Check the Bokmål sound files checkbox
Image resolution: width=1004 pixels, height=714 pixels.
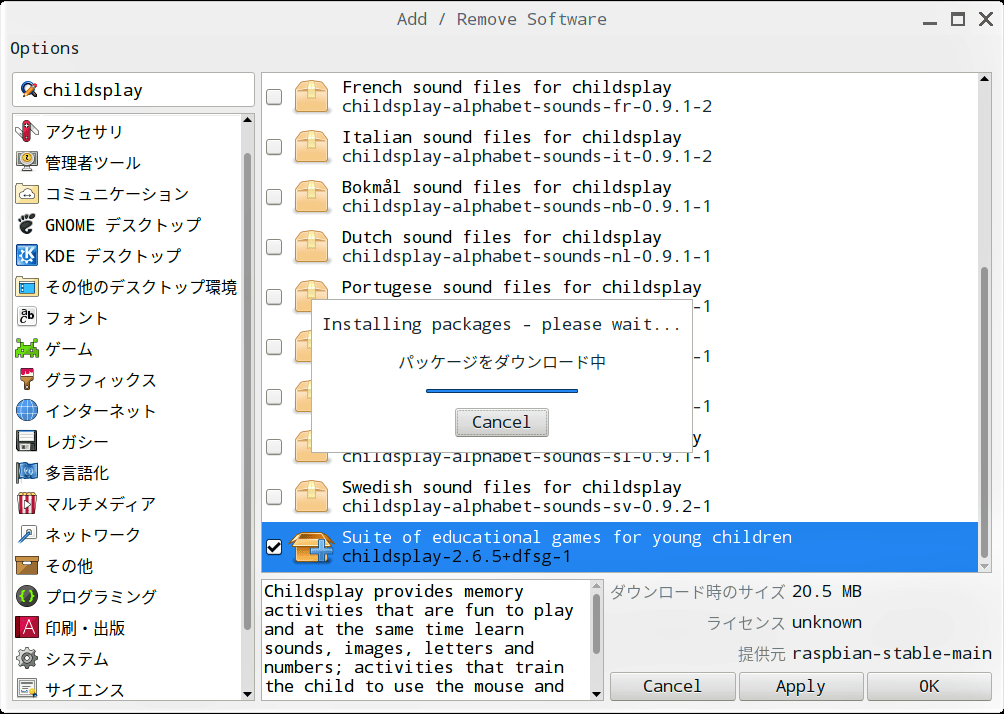274,197
